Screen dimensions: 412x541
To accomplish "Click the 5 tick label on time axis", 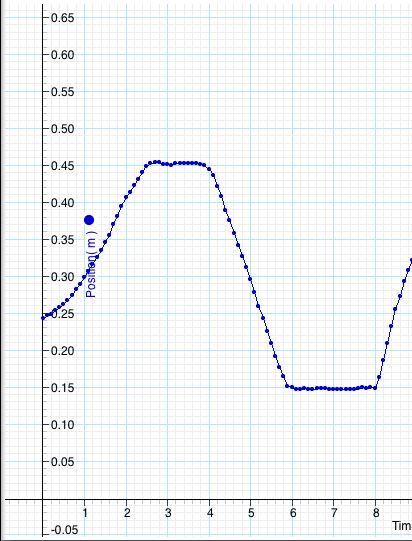I will 251,513.
